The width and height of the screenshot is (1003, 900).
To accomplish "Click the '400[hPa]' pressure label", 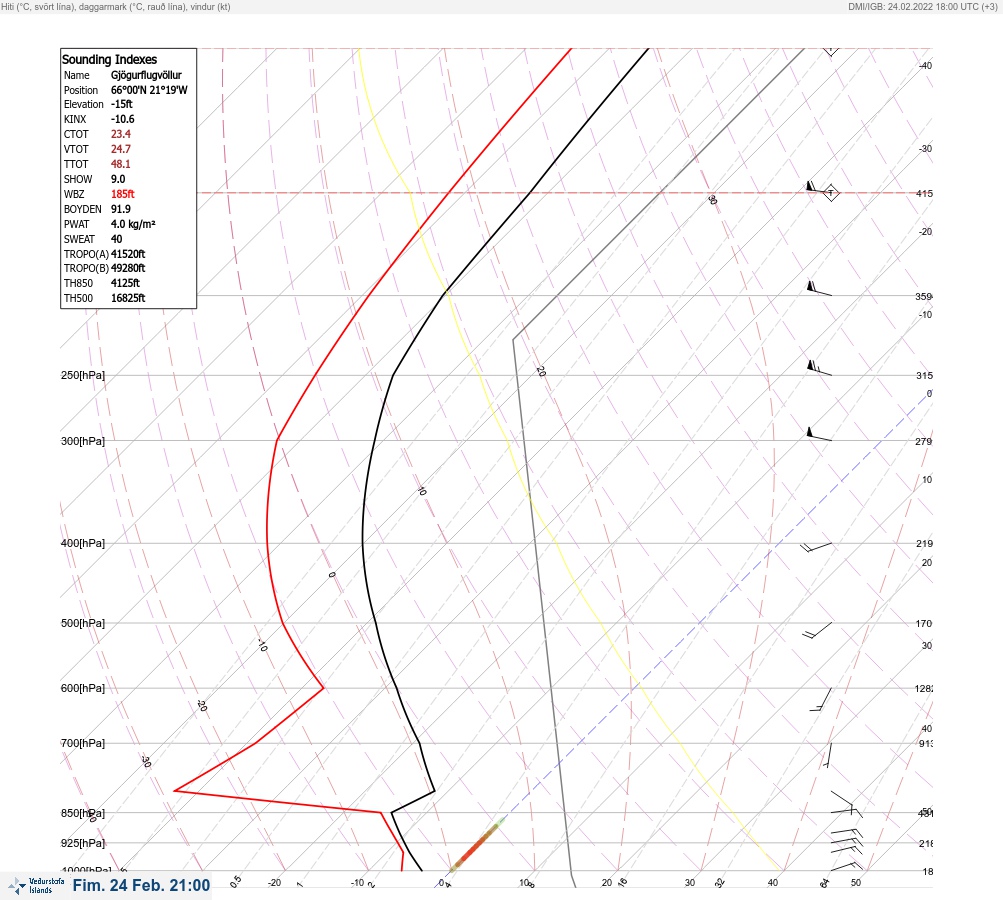I will tap(83, 543).
